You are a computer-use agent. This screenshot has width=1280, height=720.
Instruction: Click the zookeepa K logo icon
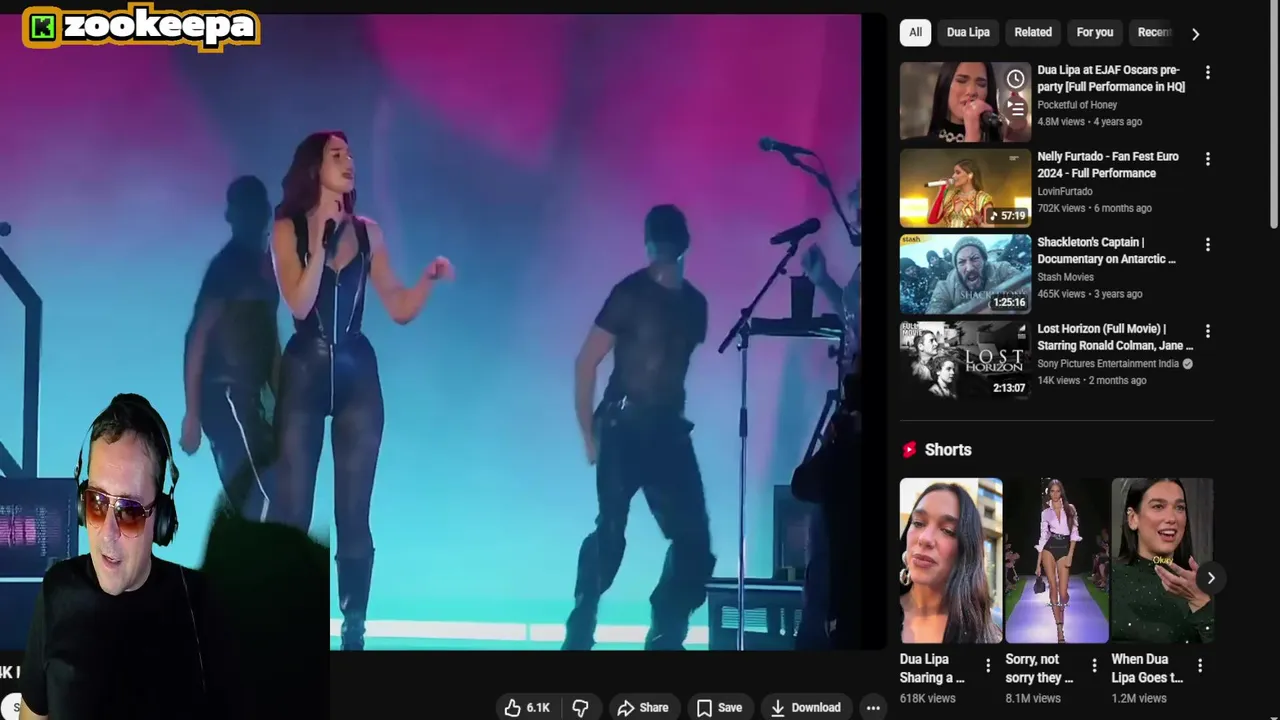pos(42,28)
